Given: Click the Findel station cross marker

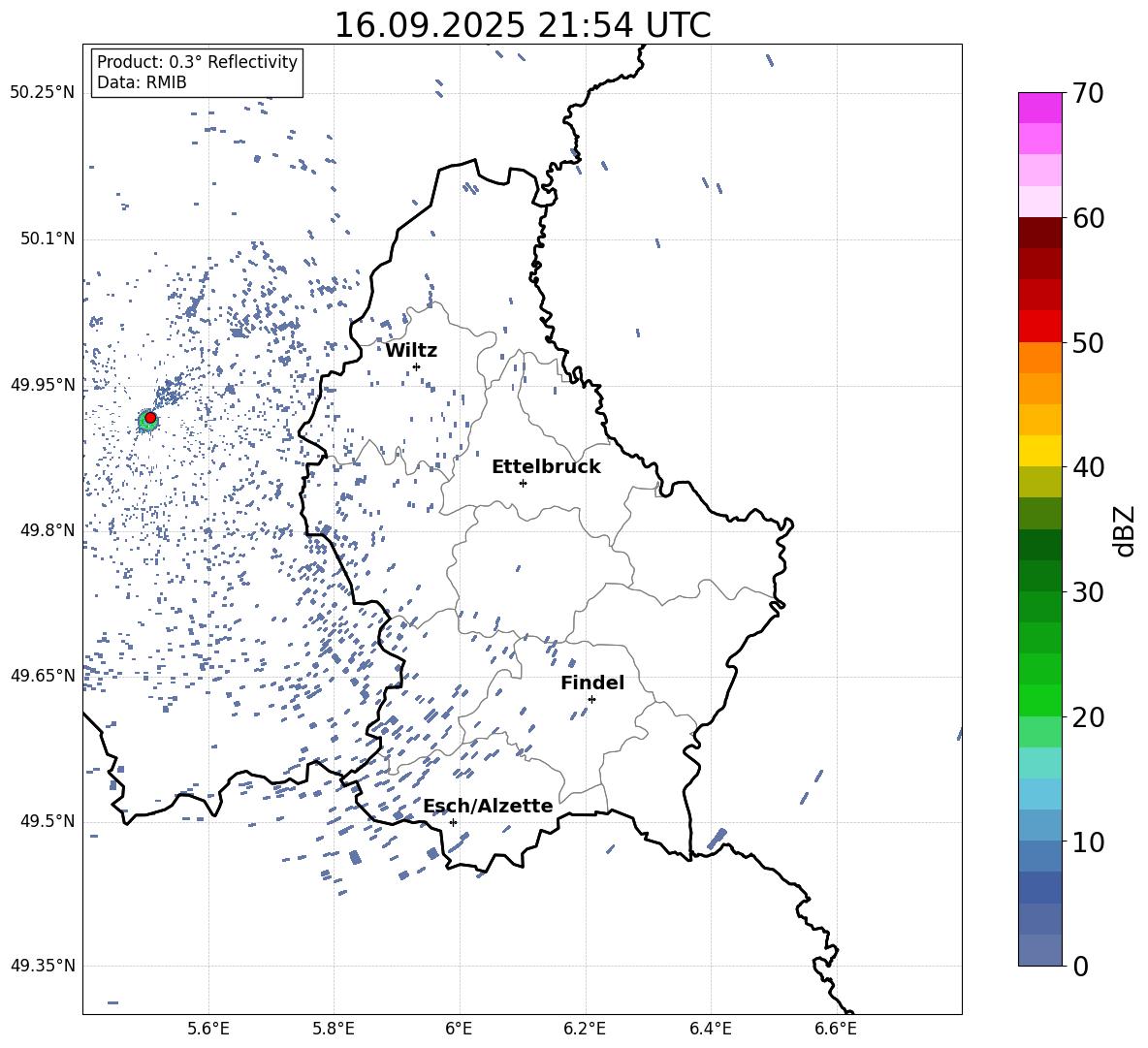Looking at the screenshot, I should (x=591, y=699).
